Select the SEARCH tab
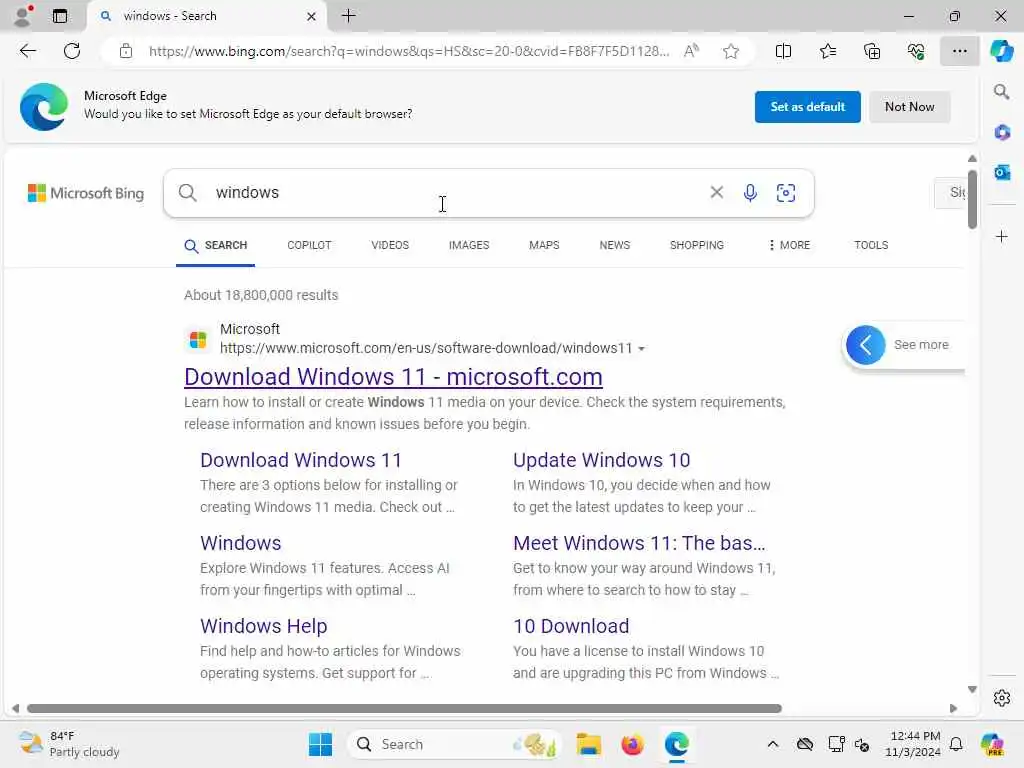The width and height of the screenshot is (1024, 768). tap(216, 246)
